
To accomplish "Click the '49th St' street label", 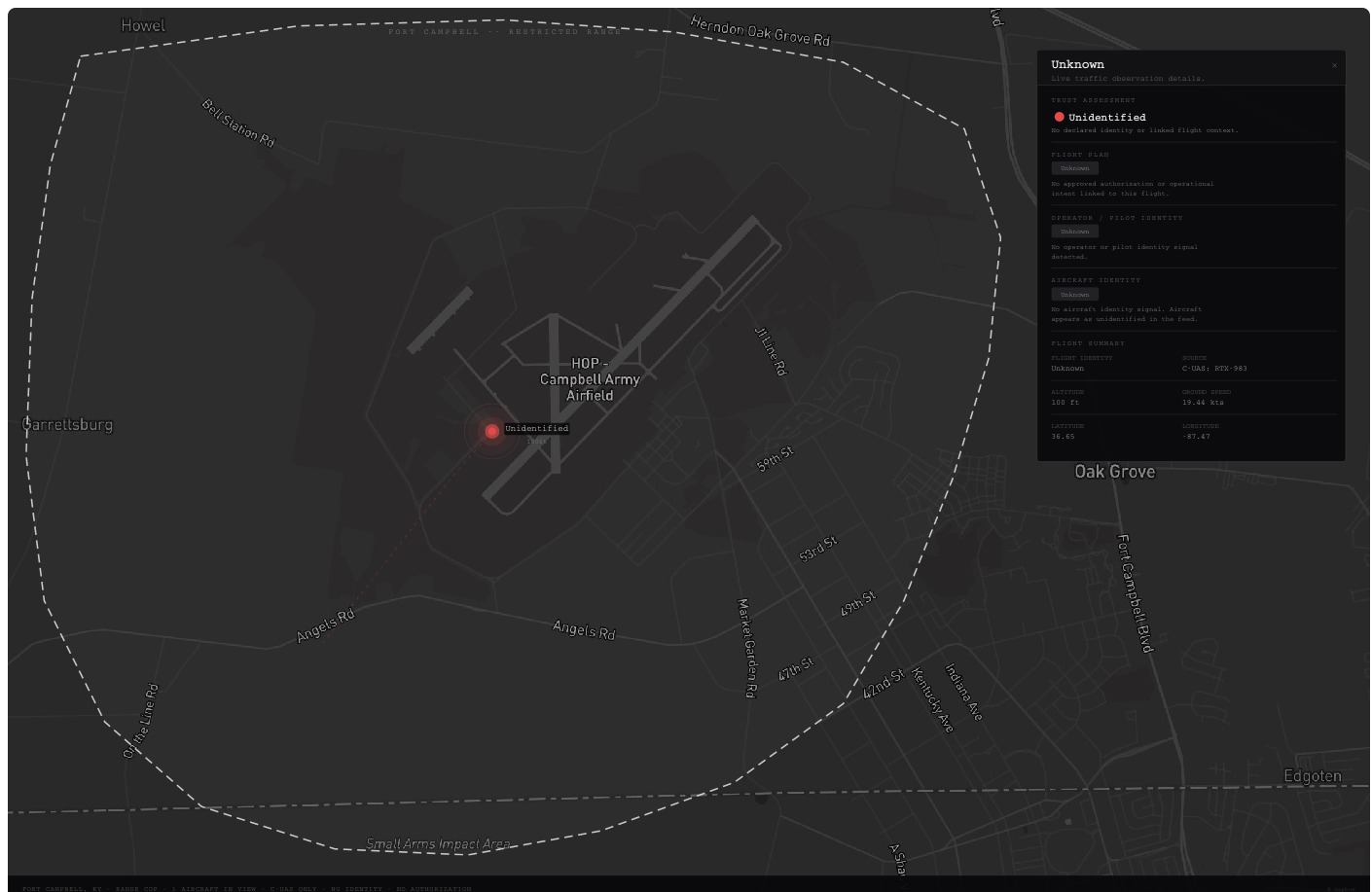I will pyautogui.click(x=857, y=604).
